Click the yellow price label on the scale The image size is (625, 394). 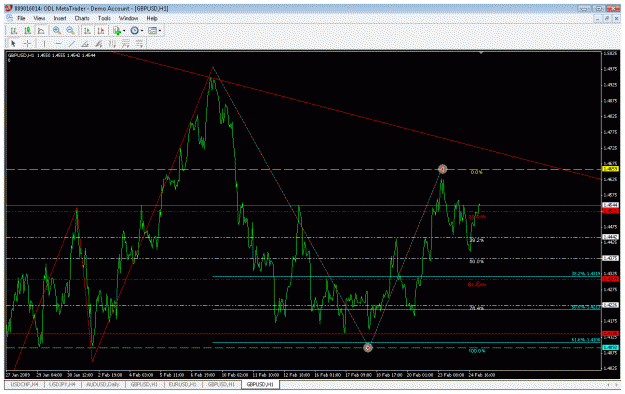click(610, 169)
